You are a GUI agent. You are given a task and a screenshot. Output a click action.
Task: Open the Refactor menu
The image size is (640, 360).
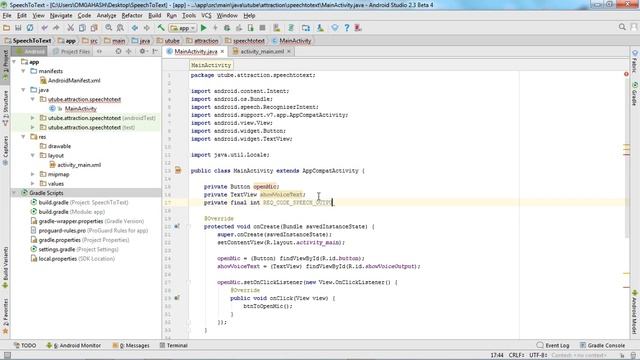click(x=132, y=16)
